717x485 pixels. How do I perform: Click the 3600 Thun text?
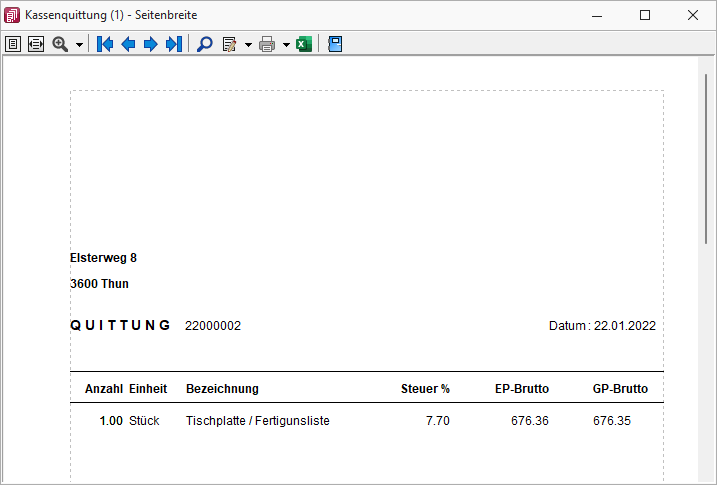pos(99,283)
